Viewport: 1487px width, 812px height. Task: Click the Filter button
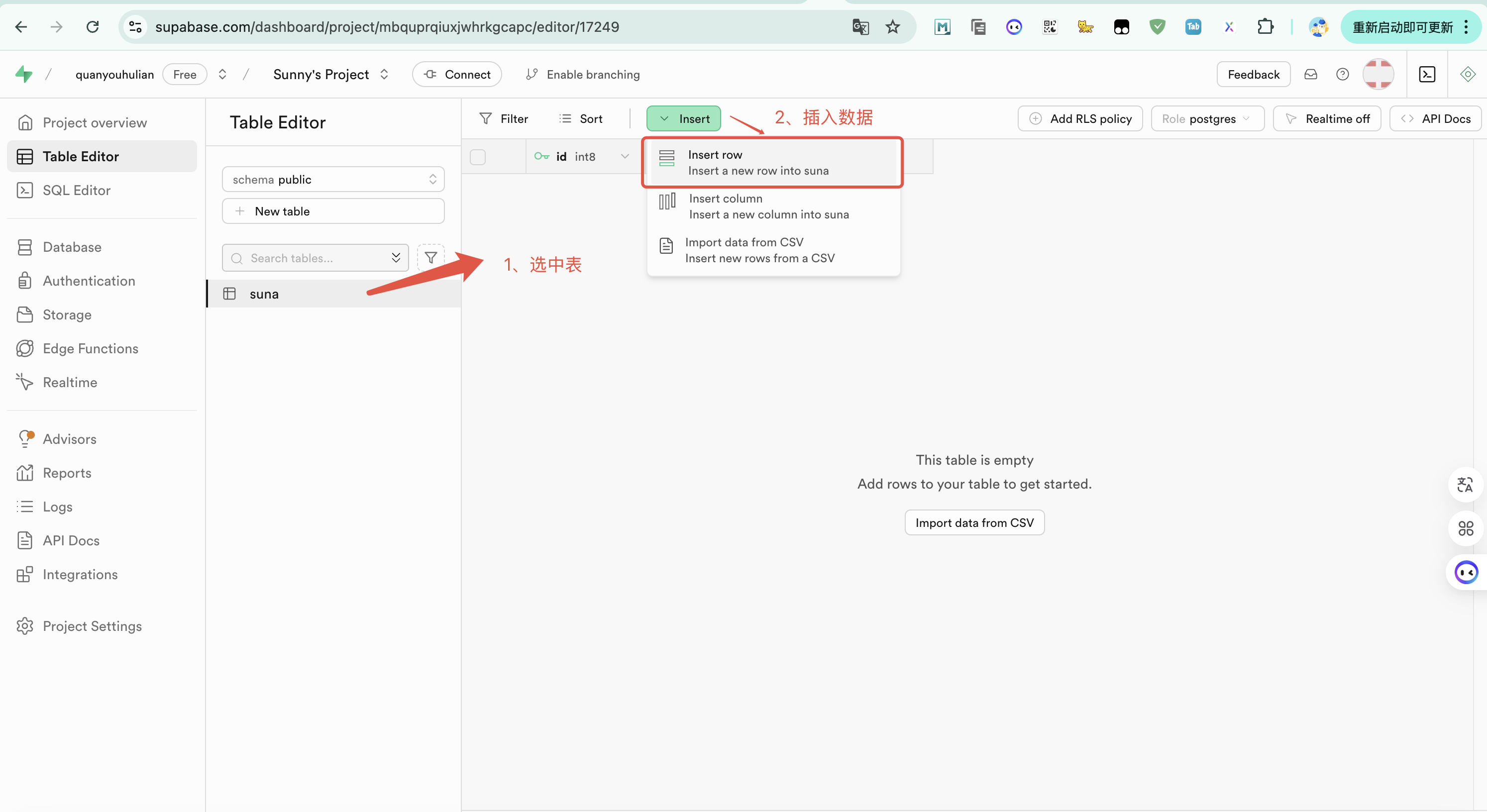pos(503,119)
